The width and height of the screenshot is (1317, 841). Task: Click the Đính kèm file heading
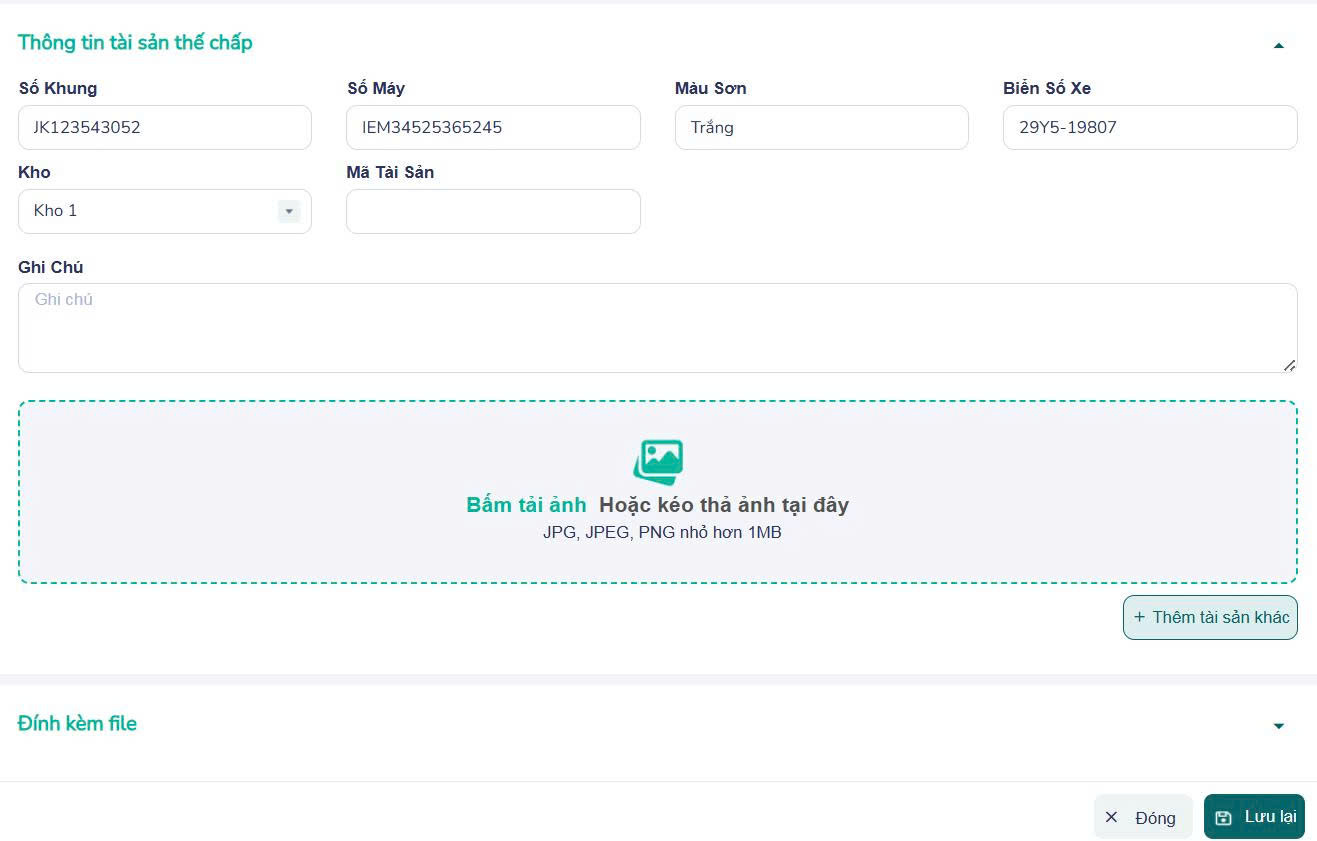coord(77,723)
